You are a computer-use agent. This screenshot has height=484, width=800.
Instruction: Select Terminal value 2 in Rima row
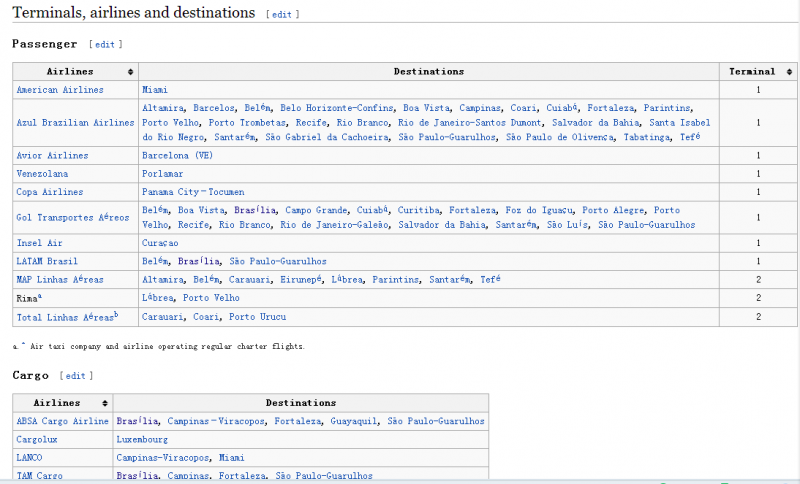coord(758,298)
